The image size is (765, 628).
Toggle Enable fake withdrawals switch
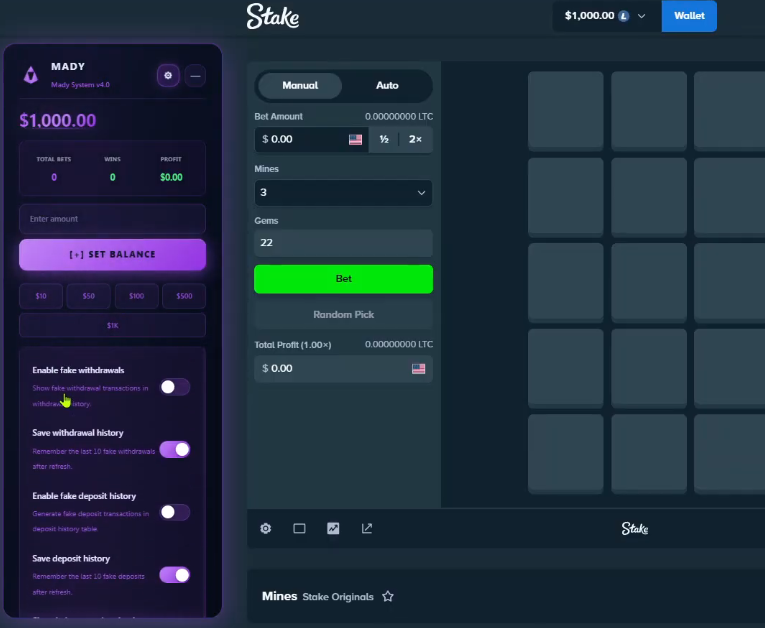coord(175,387)
